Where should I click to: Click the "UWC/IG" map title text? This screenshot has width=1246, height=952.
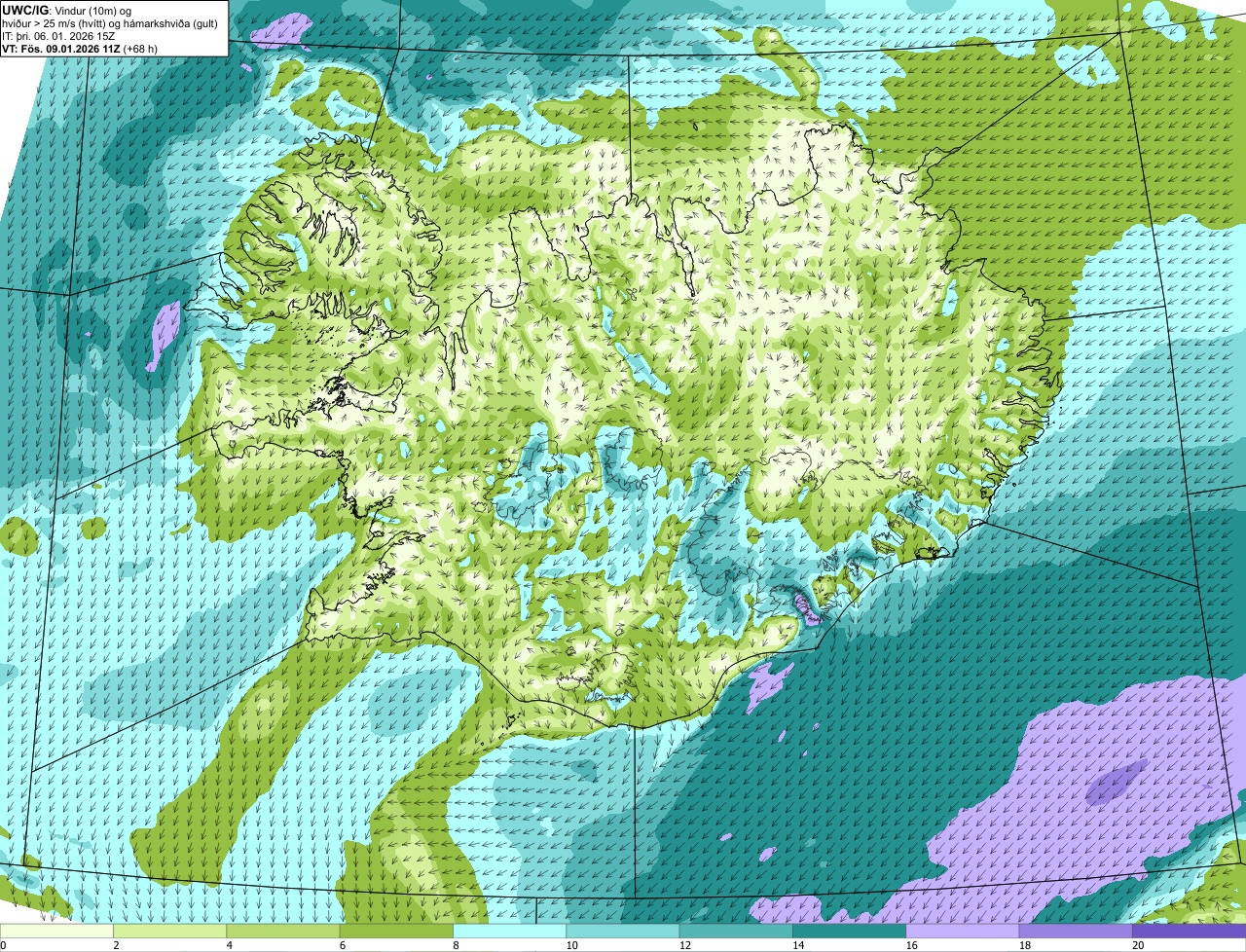24,10
